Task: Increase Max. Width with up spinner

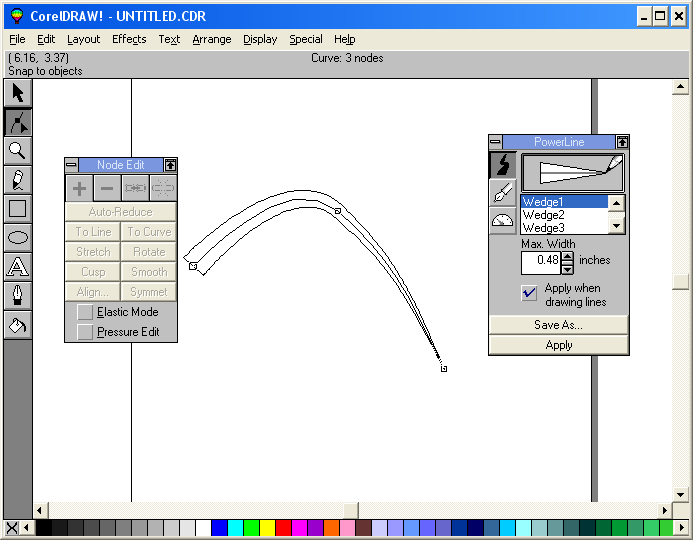Action: tap(567, 256)
